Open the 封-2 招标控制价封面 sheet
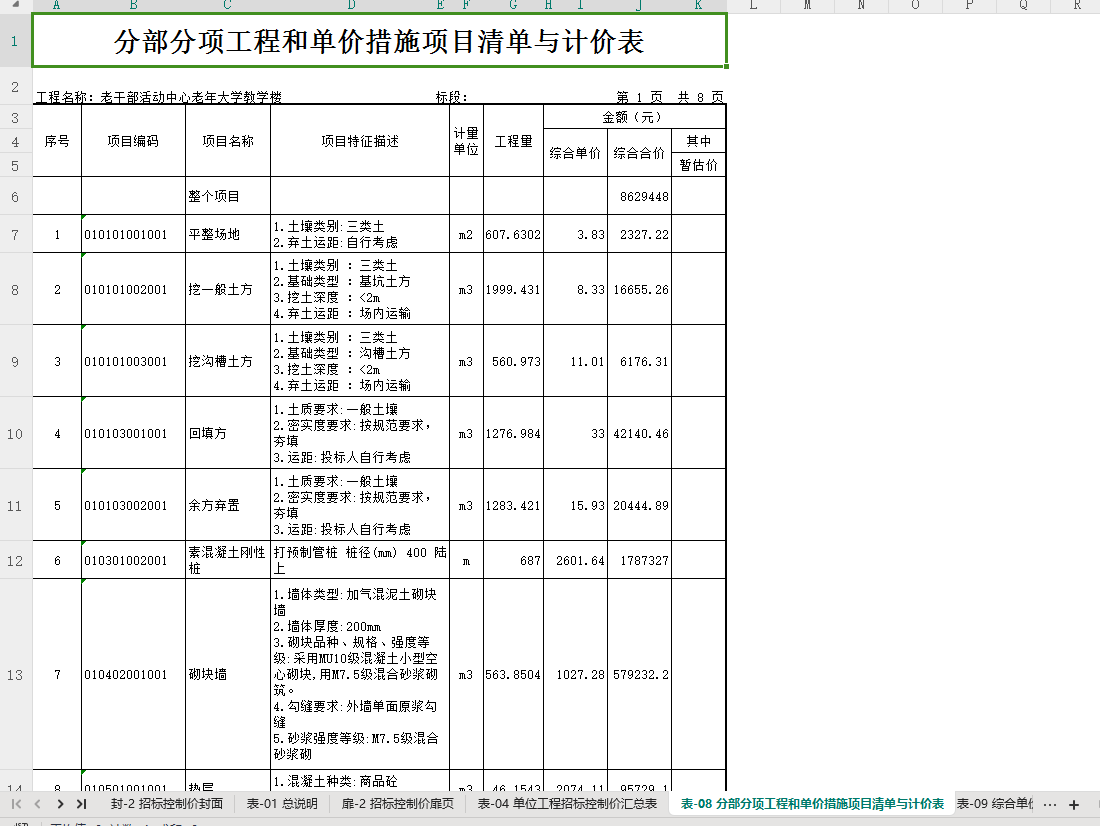 166,804
